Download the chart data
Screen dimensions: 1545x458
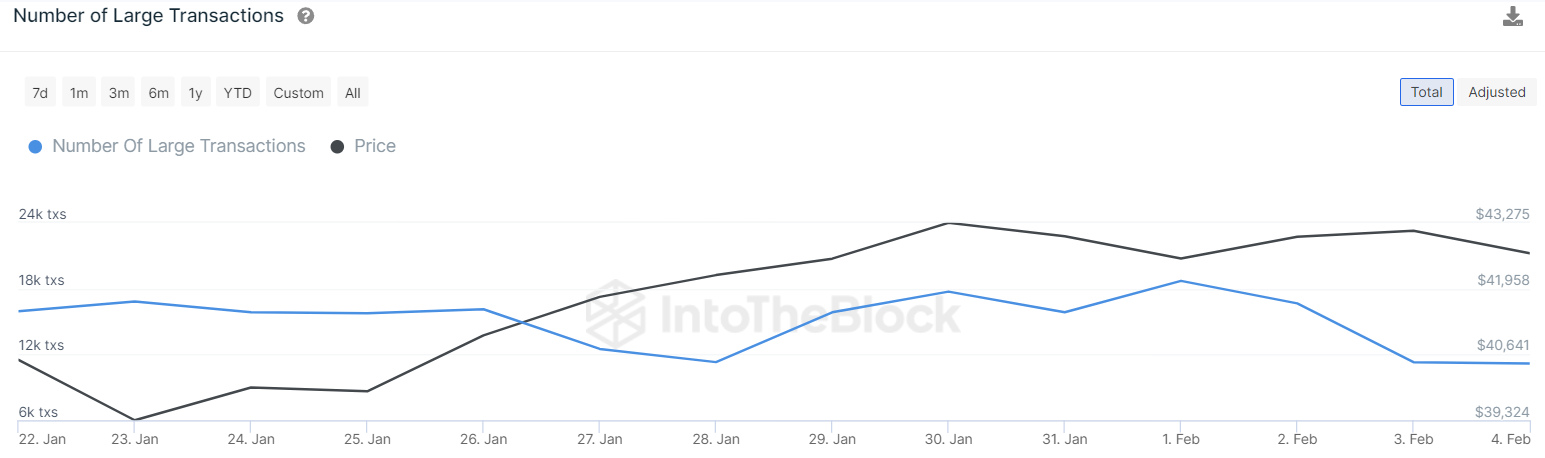pyautogui.click(x=1513, y=16)
